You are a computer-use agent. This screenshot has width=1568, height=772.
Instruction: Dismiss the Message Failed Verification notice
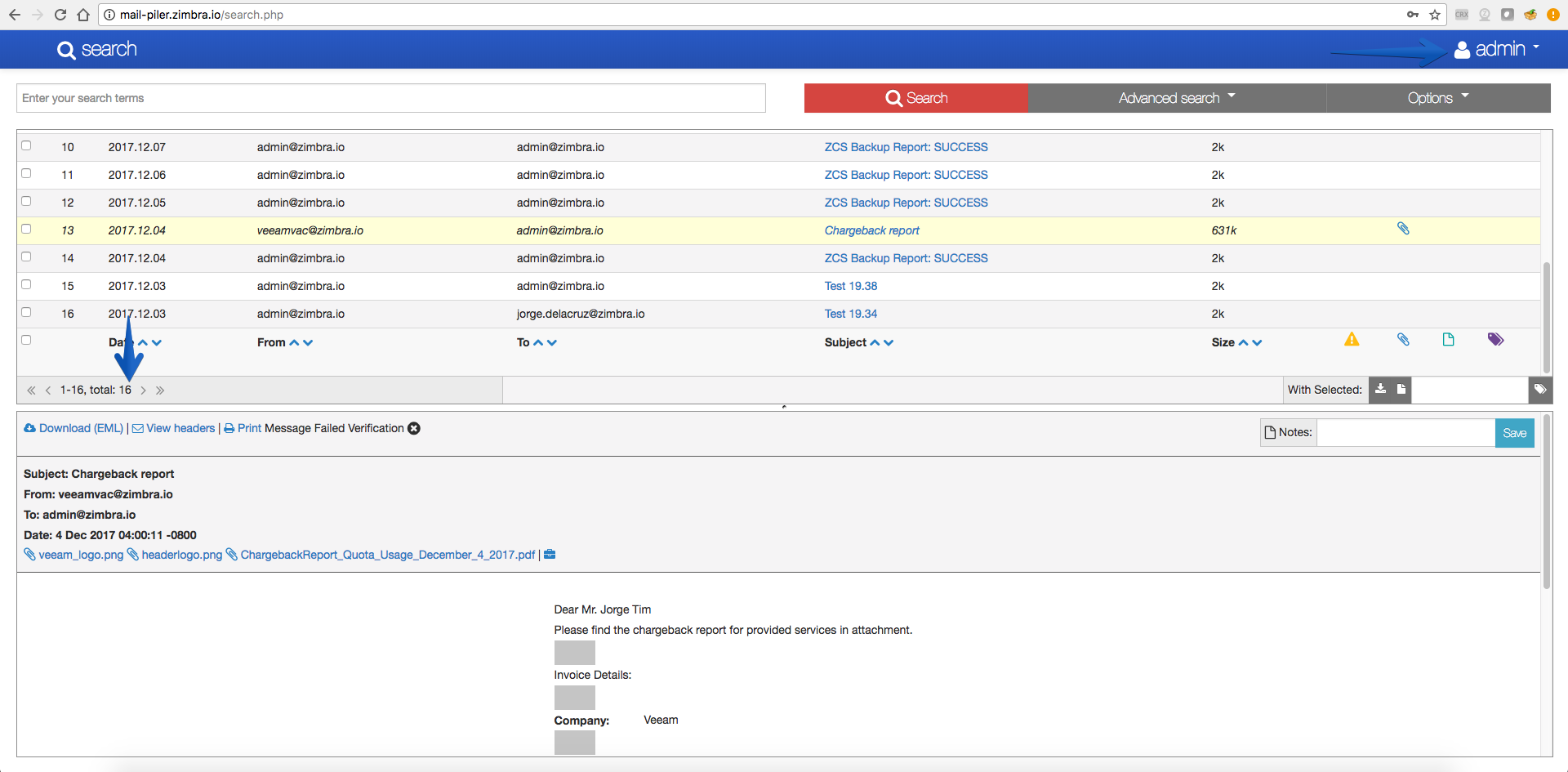[x=414, y=428]
